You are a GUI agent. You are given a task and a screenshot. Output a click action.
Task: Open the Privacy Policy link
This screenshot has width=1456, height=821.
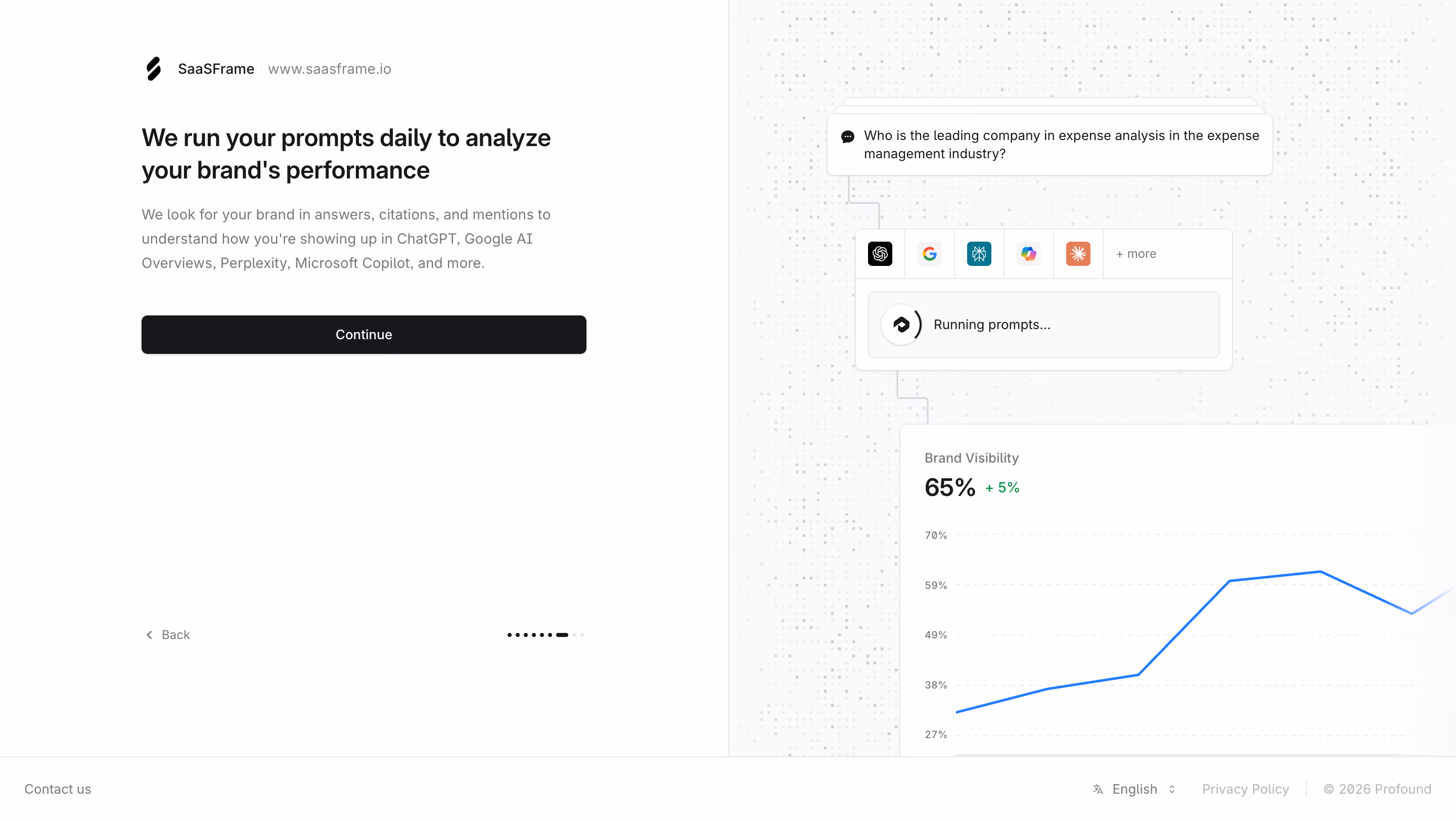pyautogui.click(x=1245, y=789)
